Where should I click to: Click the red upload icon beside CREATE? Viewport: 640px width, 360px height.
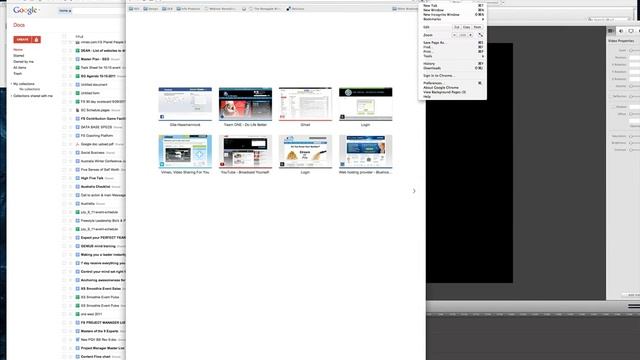36,40
